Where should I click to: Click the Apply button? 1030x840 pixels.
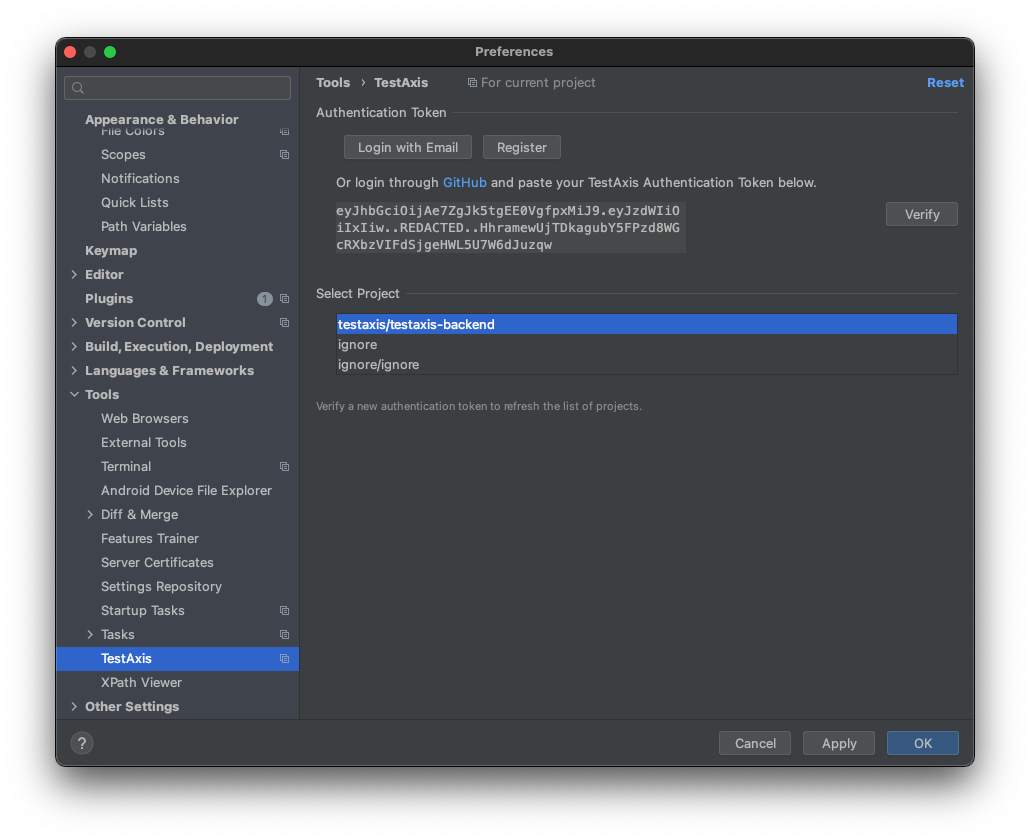point(839,743)
